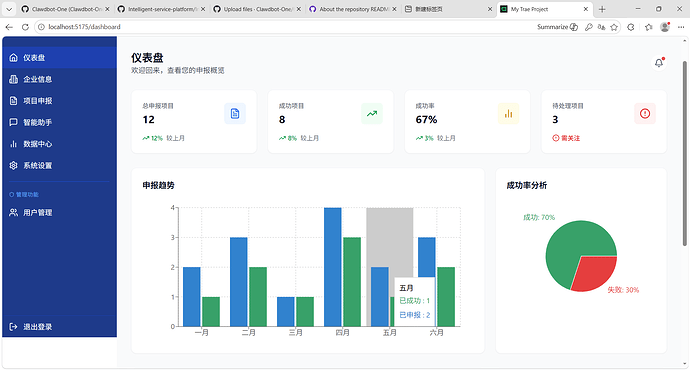Click the 五月 x-axis label
The image size is (690, 370).
(389, 333)
